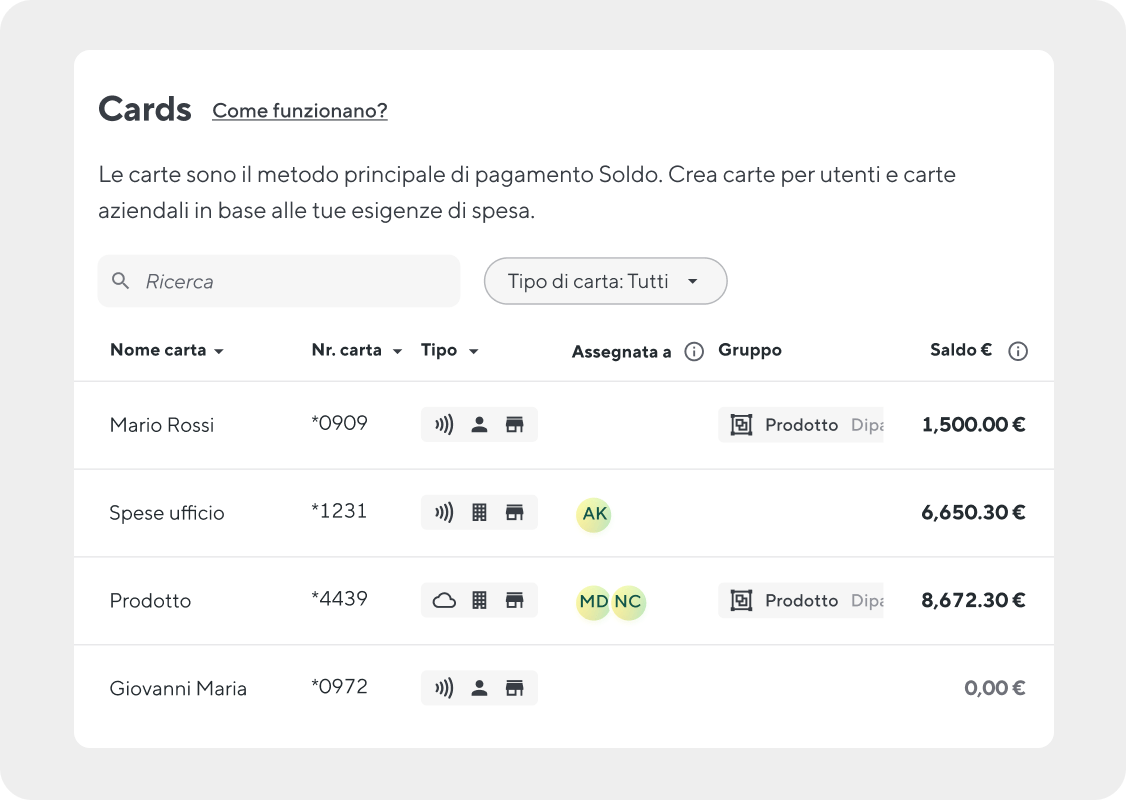Image resolution: width=1126 pixels, height=800 pixels.
Task: Click the magnifier search icon
Action: (x=121, y=281)
